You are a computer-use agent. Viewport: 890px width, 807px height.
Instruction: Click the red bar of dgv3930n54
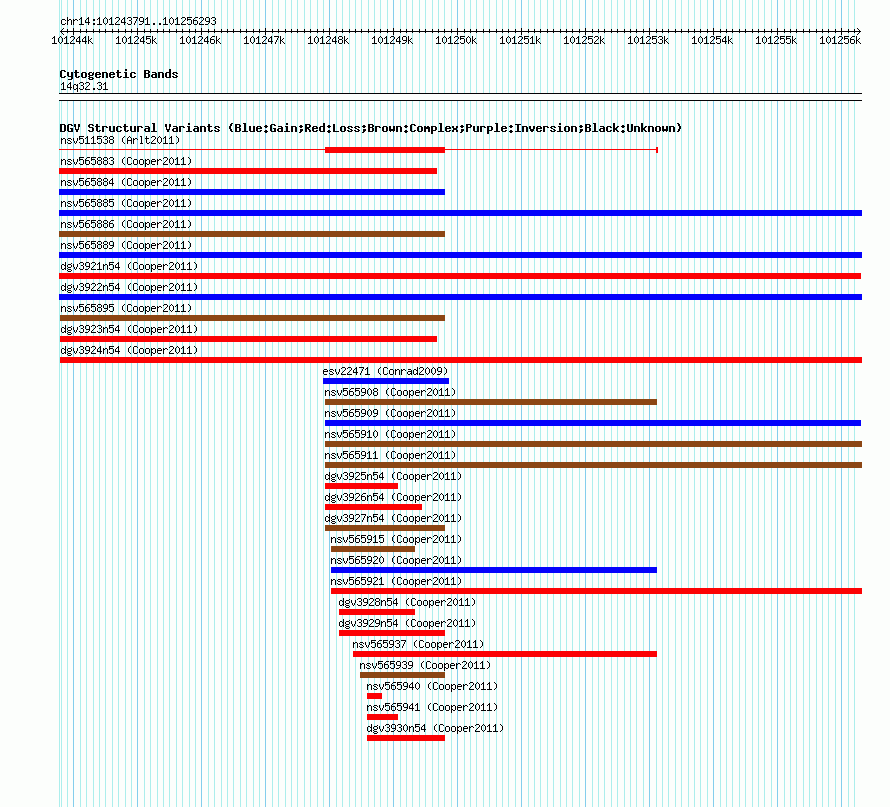(x=406, y=738)
